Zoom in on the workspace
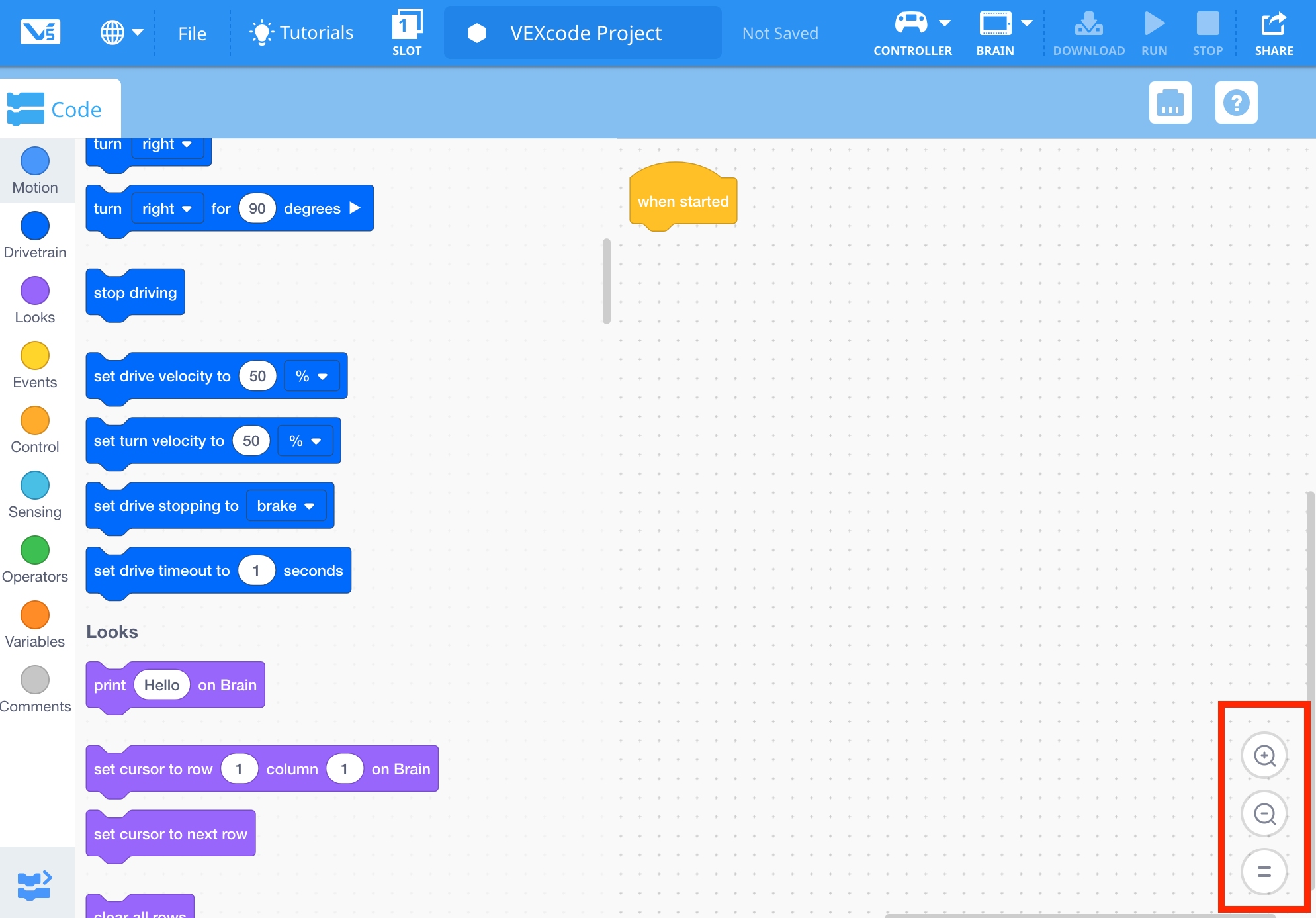The image size is (1316, 918). point(1264,756)
